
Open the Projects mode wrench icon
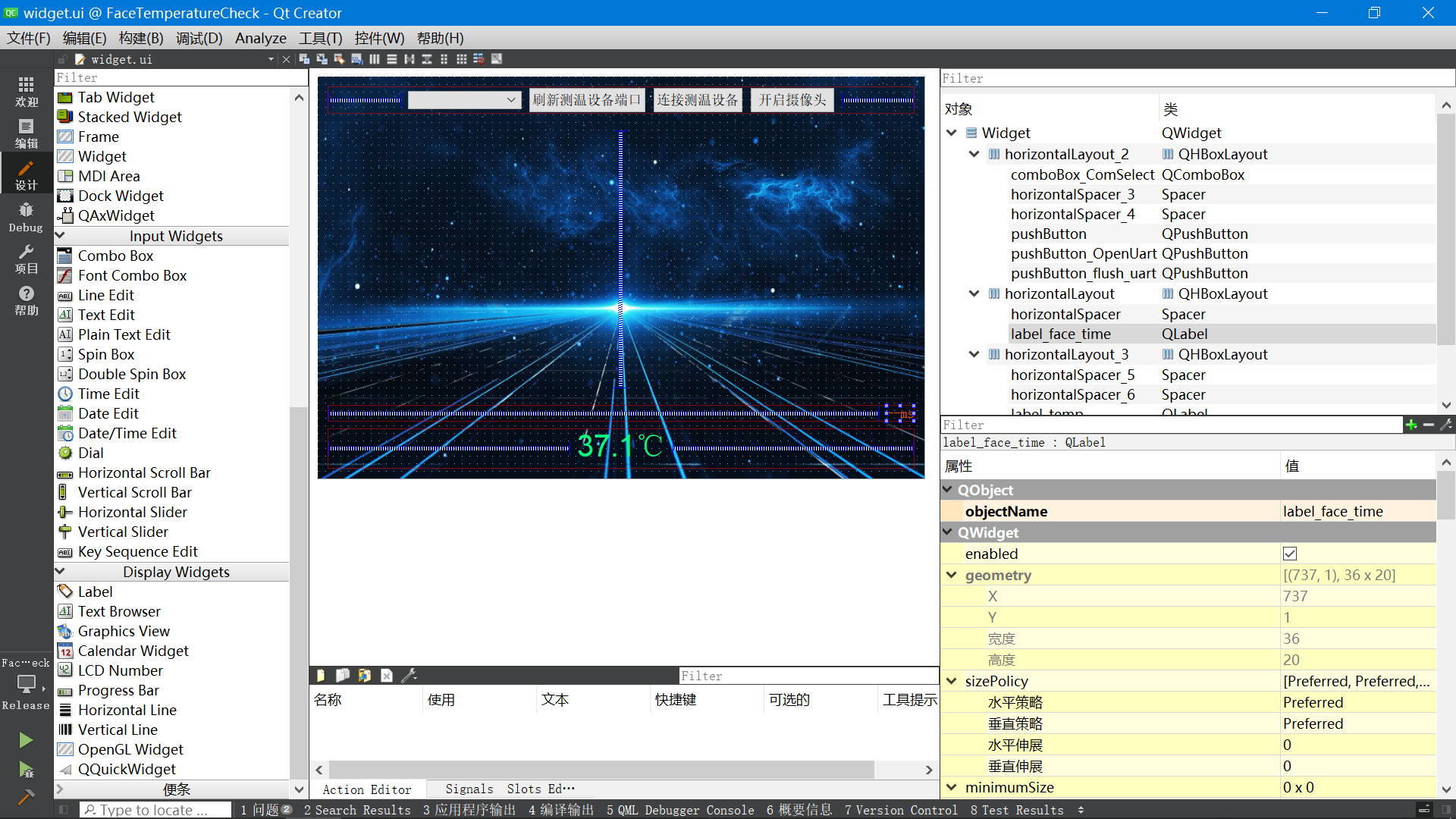tap(26, 259)
